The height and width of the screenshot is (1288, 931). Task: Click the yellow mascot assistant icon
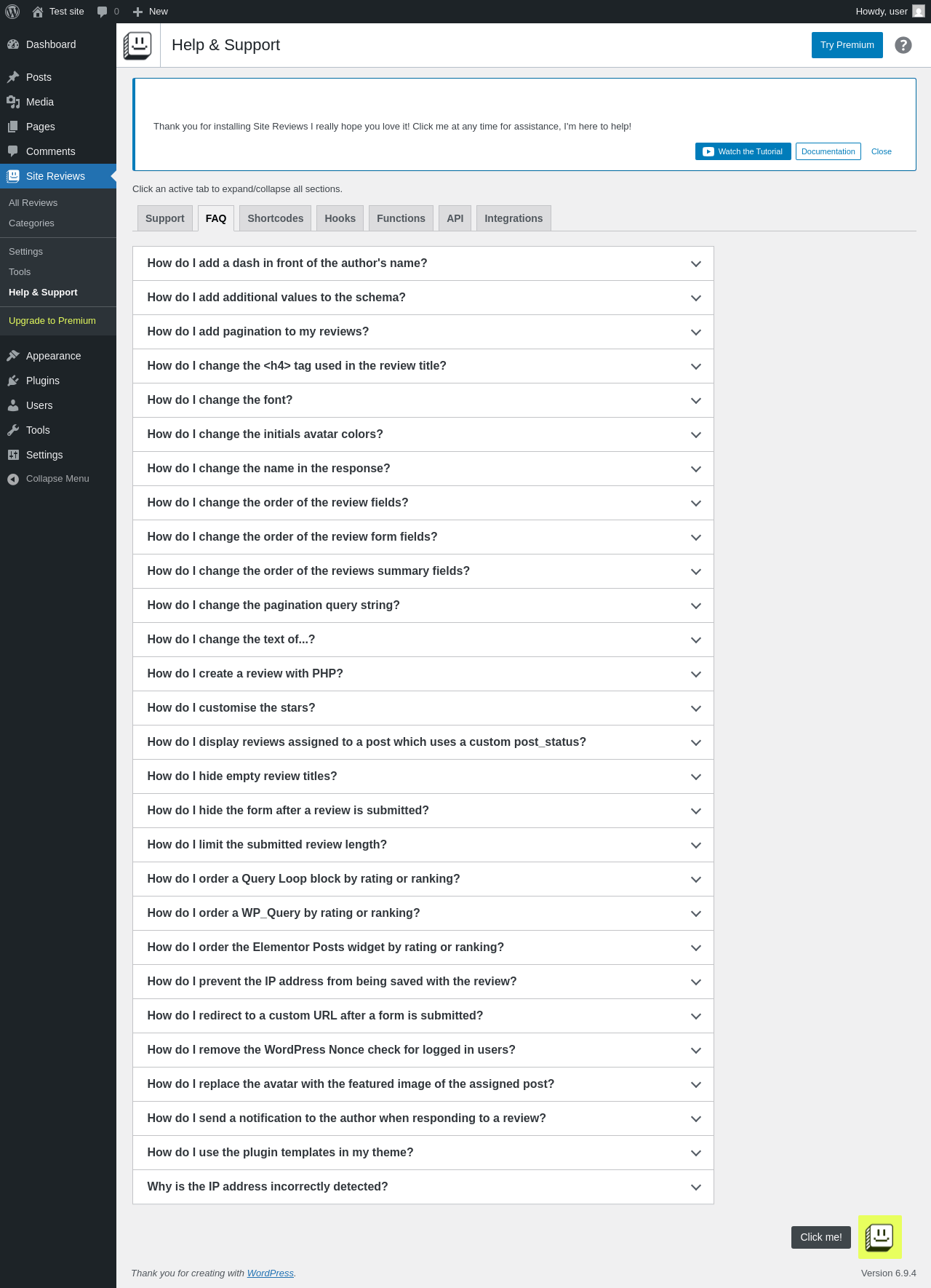[x=880, y=1236]
